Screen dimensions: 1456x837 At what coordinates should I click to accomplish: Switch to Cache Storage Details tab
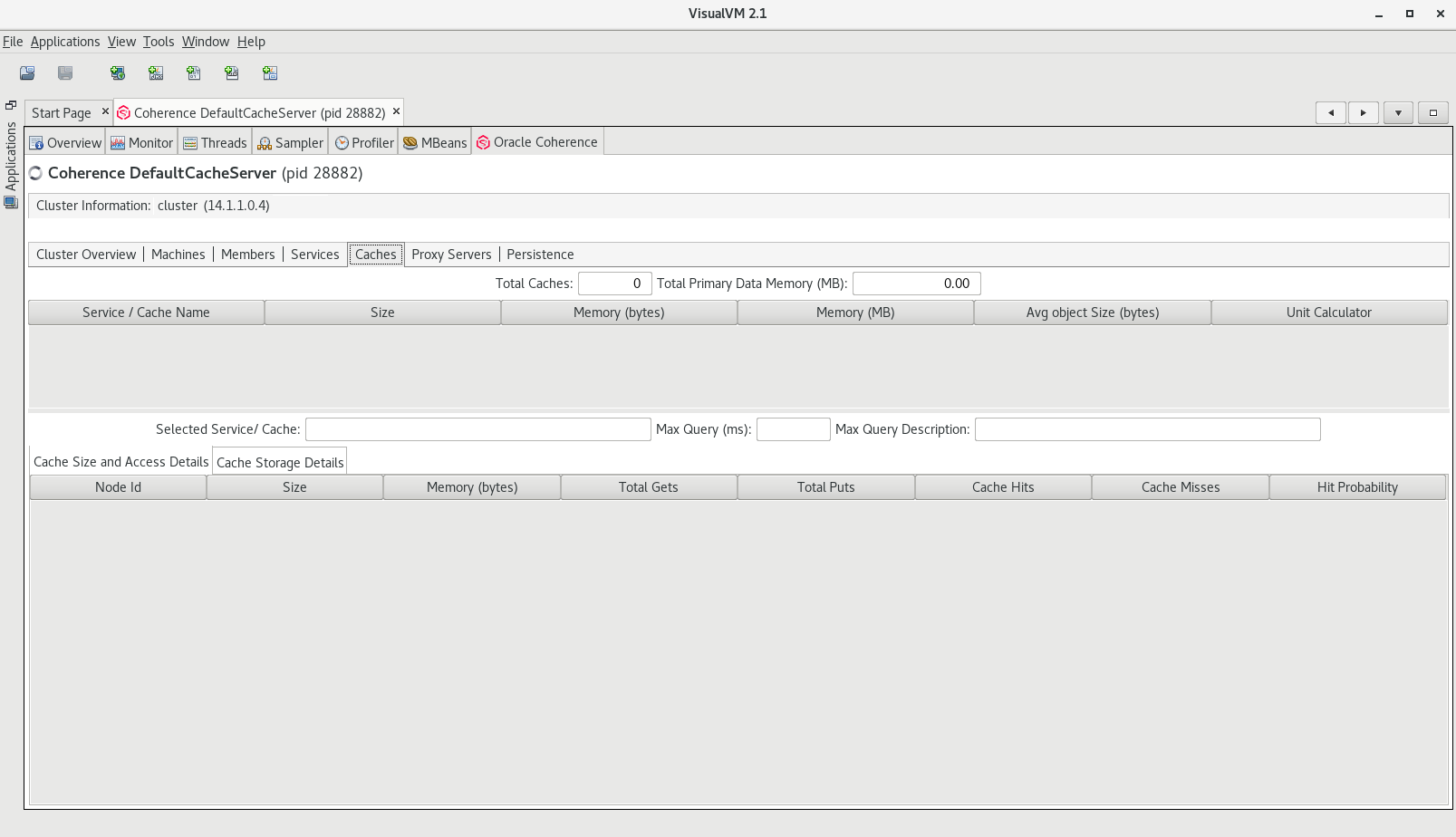click(x=280, y=462)
